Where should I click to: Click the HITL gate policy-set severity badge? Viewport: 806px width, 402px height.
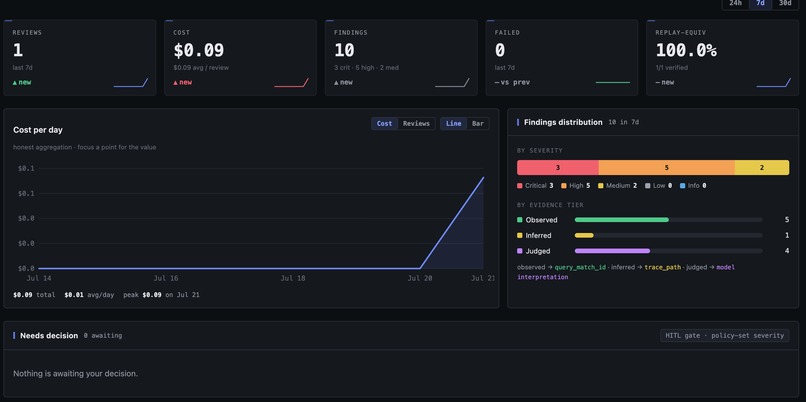(x=724, y=336)
